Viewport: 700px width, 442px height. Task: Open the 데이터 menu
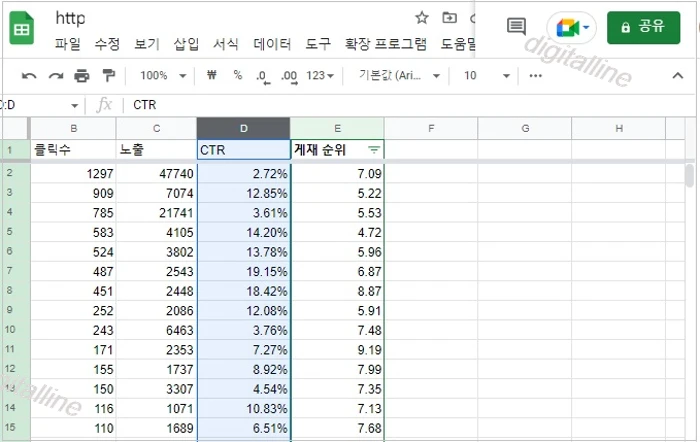point(272,44)
